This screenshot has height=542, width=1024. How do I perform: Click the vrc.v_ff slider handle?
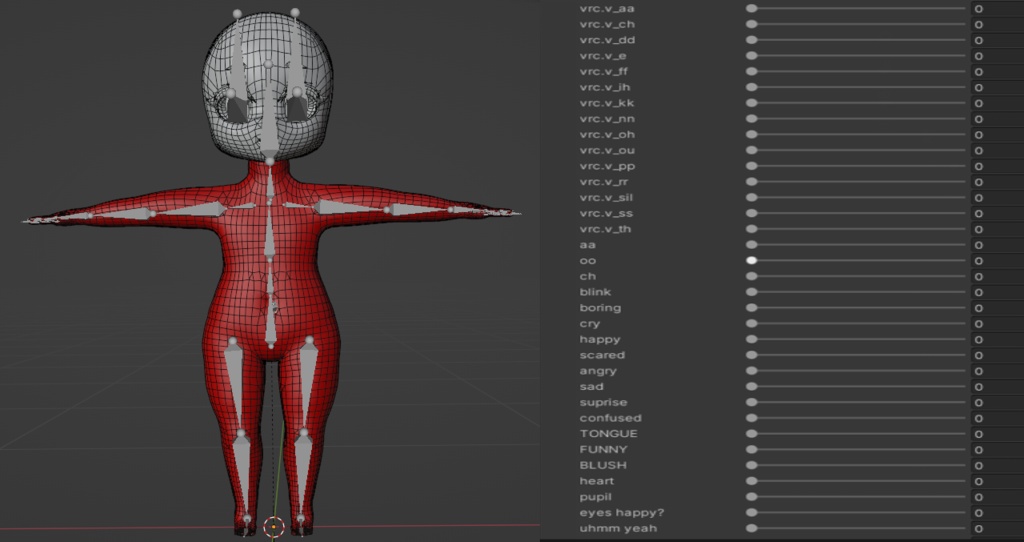click(x=752, y=71)
